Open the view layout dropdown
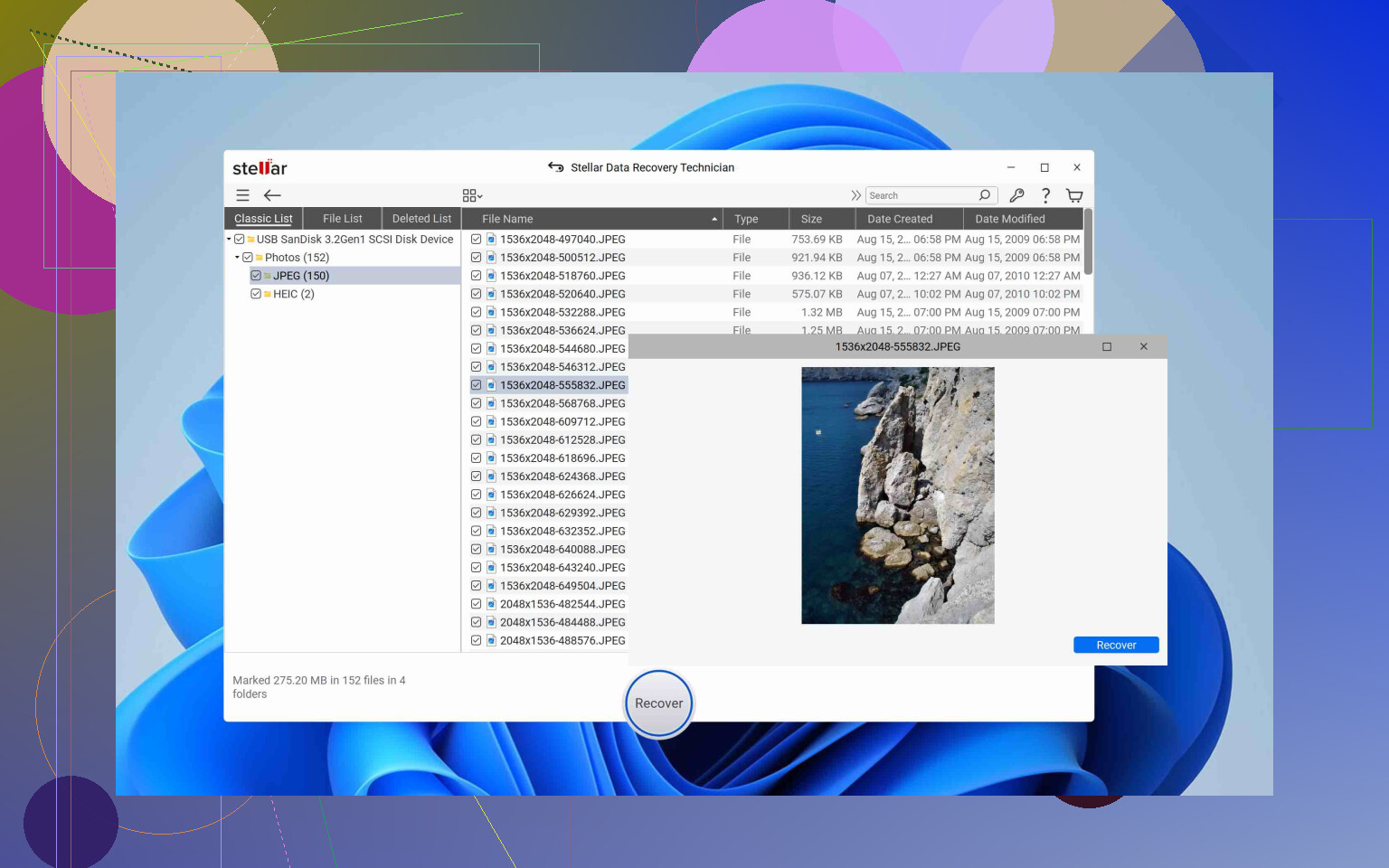 [x=471, y=194]
